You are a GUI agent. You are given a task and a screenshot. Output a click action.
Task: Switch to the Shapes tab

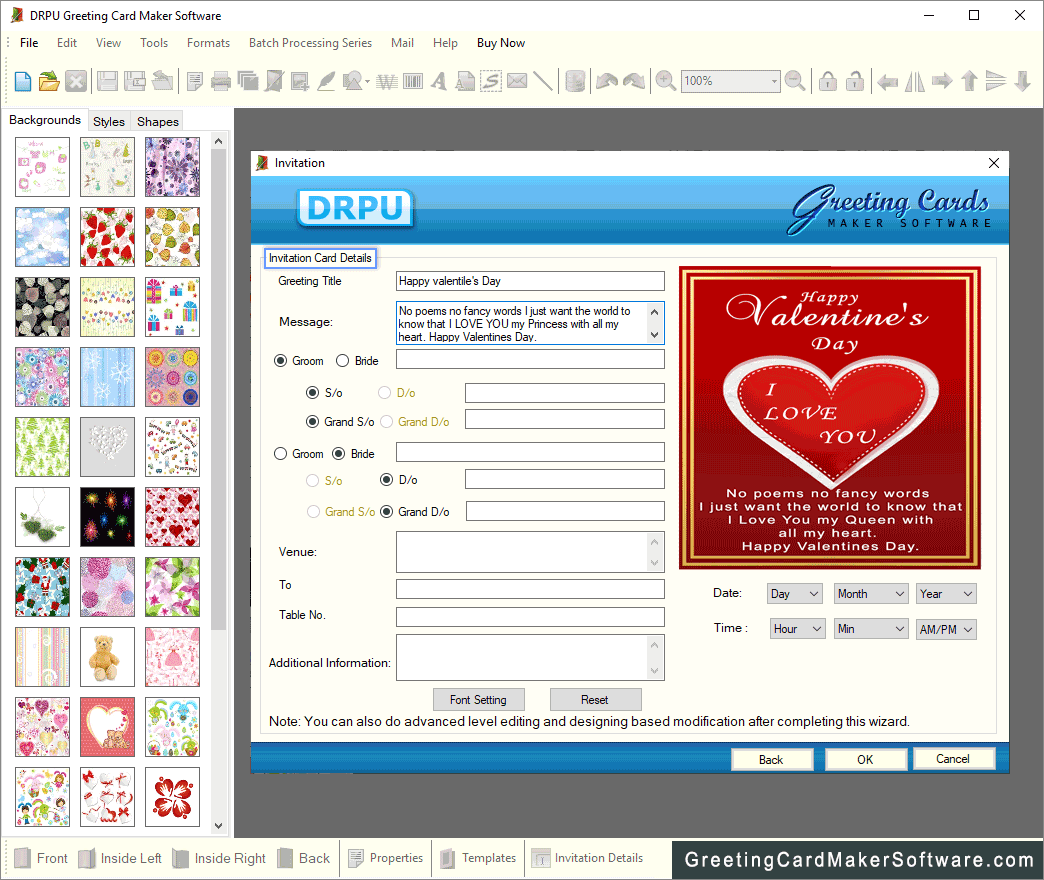pos(158,122)
